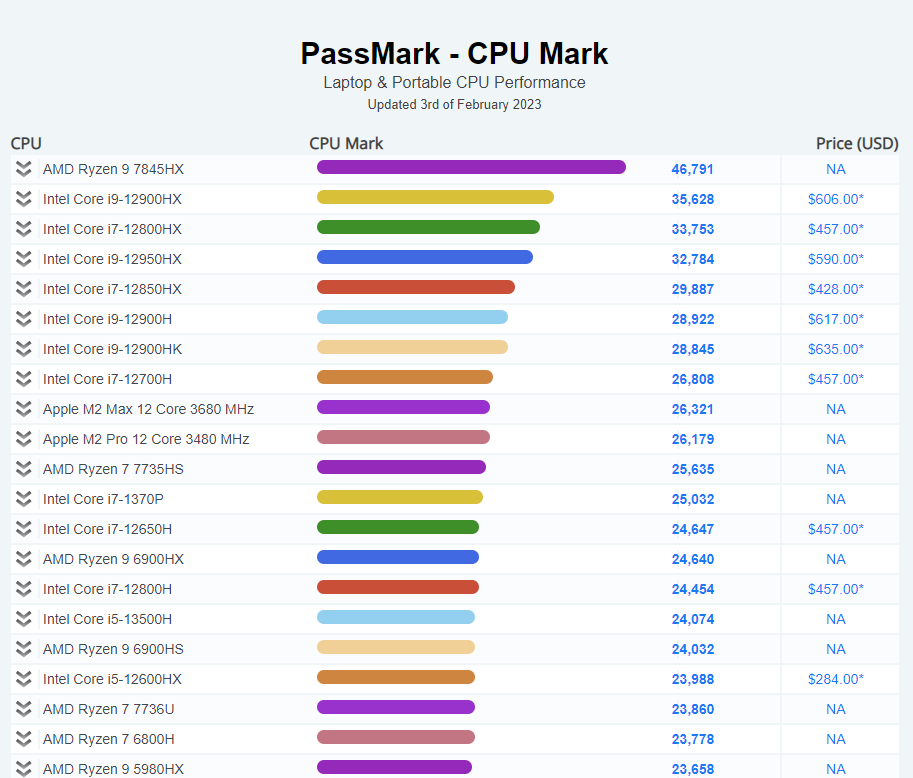
Task: Click the score 28,922
Action: [x=692, y=319]
